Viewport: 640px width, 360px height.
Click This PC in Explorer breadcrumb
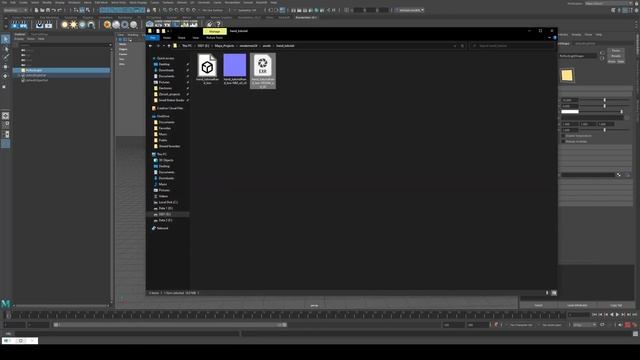pos(187,46)
